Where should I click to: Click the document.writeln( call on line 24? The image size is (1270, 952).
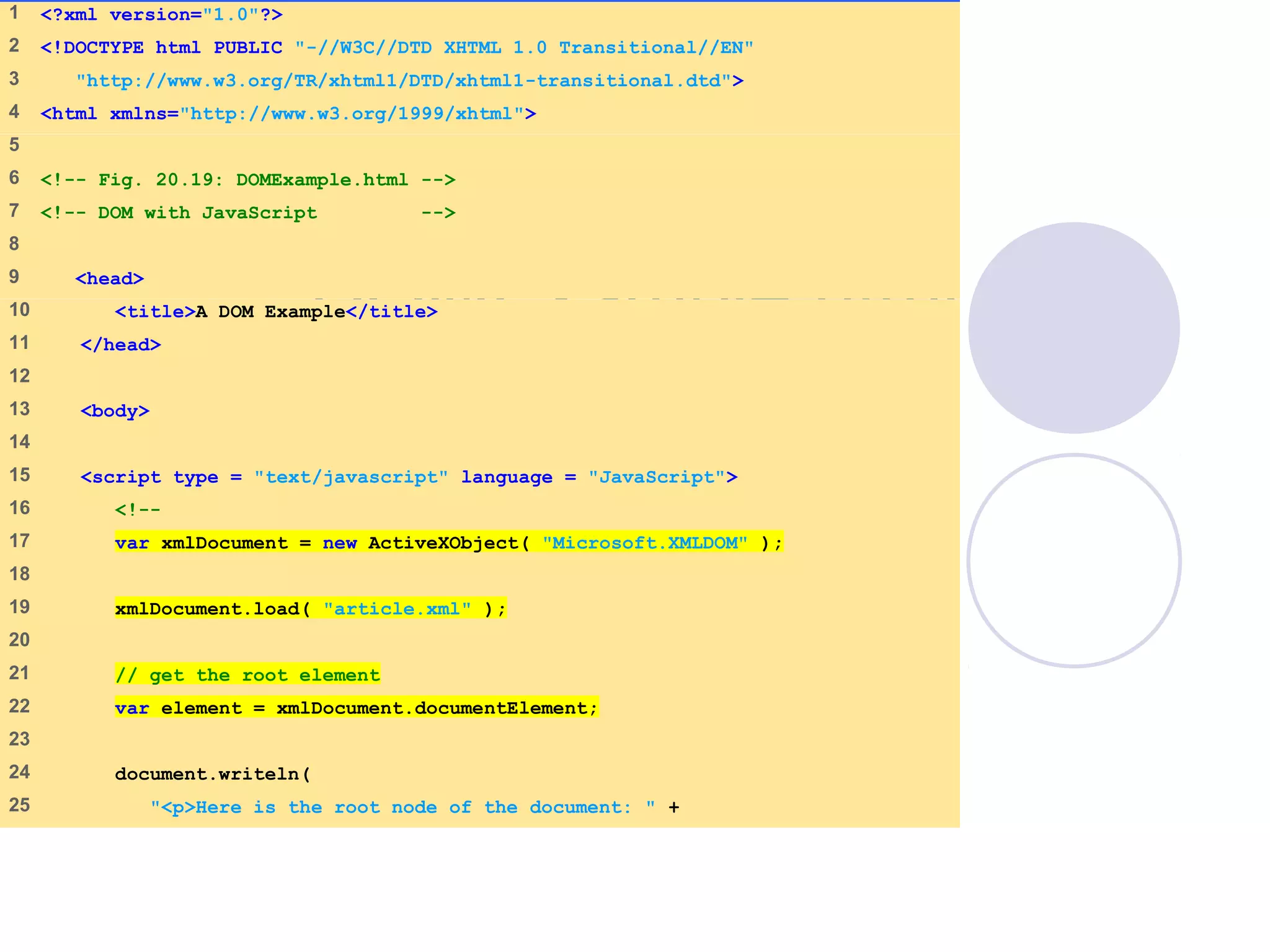coord(213,774)
